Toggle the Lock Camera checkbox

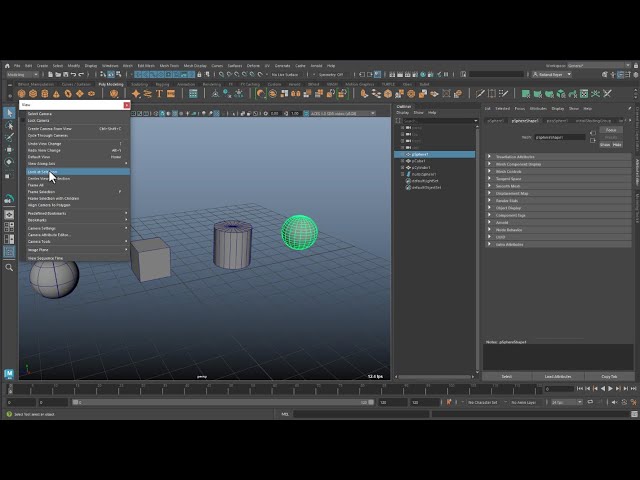click(x=23, y=120)
